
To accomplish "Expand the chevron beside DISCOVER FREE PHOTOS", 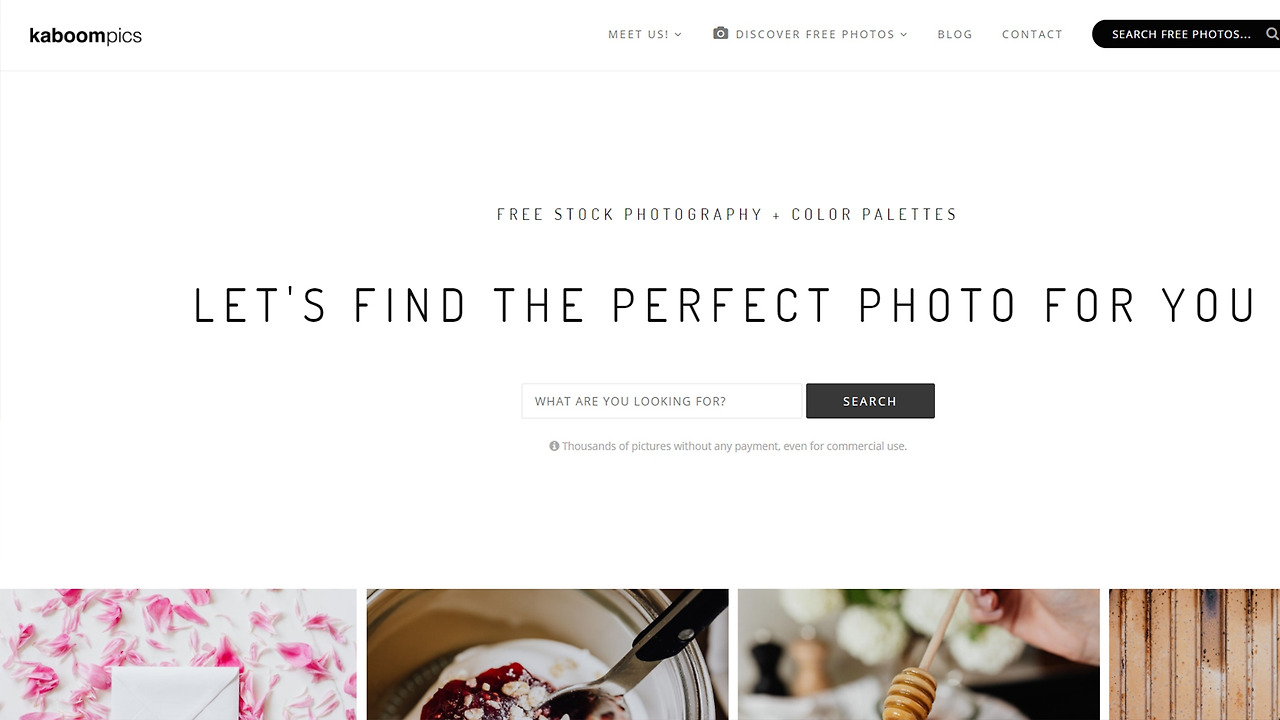I will tap(904, 35).
